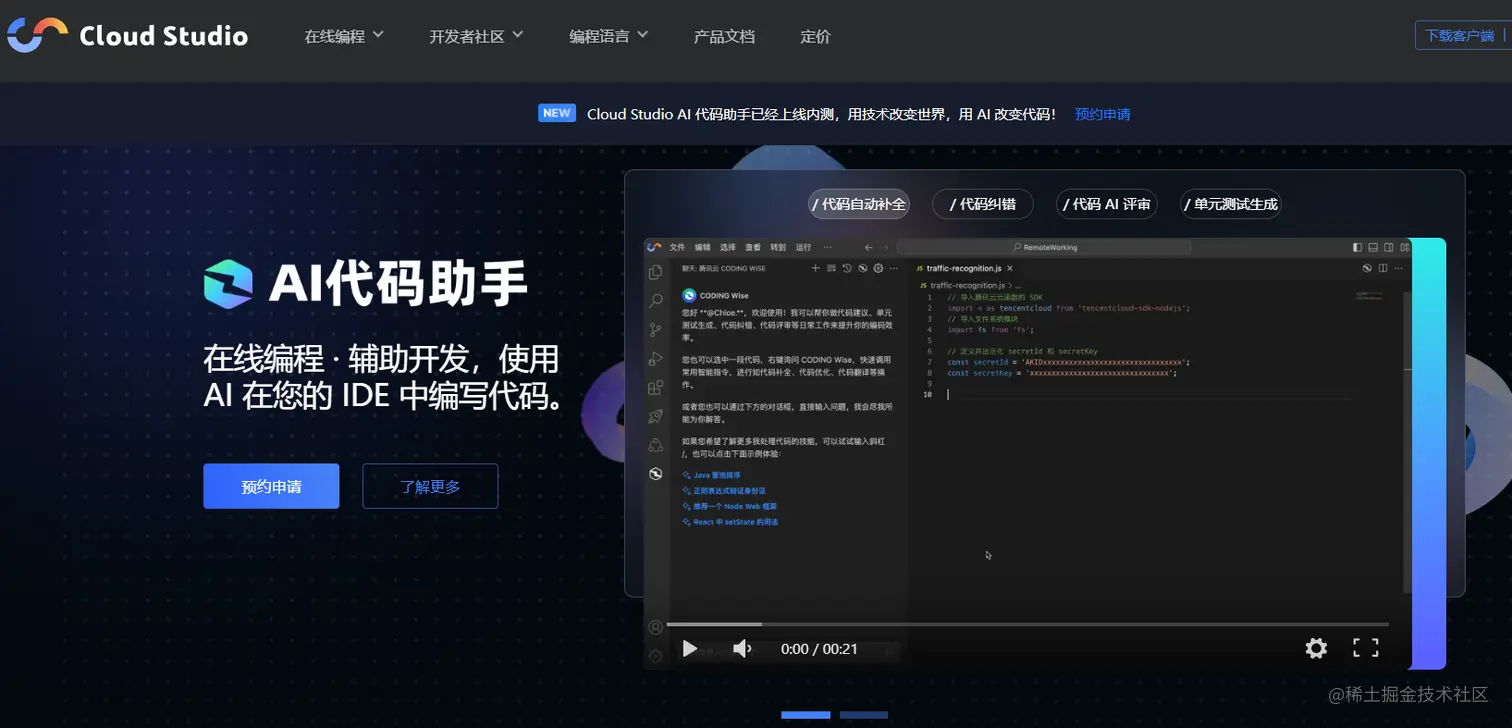Click the NEW badge in the announcement banner
1512x728 pixels.
(557, 113)
